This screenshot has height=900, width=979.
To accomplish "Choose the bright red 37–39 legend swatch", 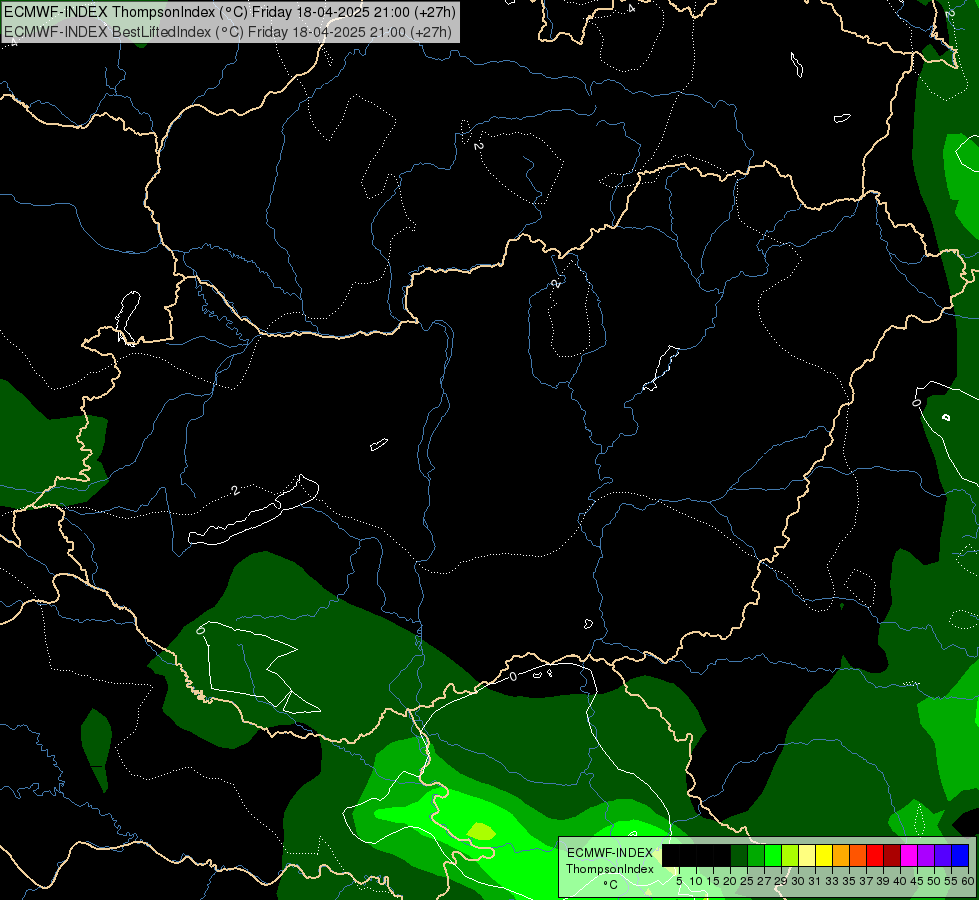I will 875,856.
